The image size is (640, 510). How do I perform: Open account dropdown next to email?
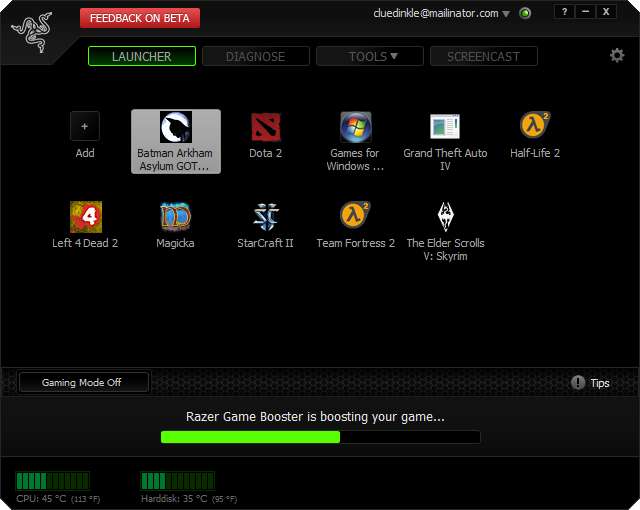click(506, 14)
